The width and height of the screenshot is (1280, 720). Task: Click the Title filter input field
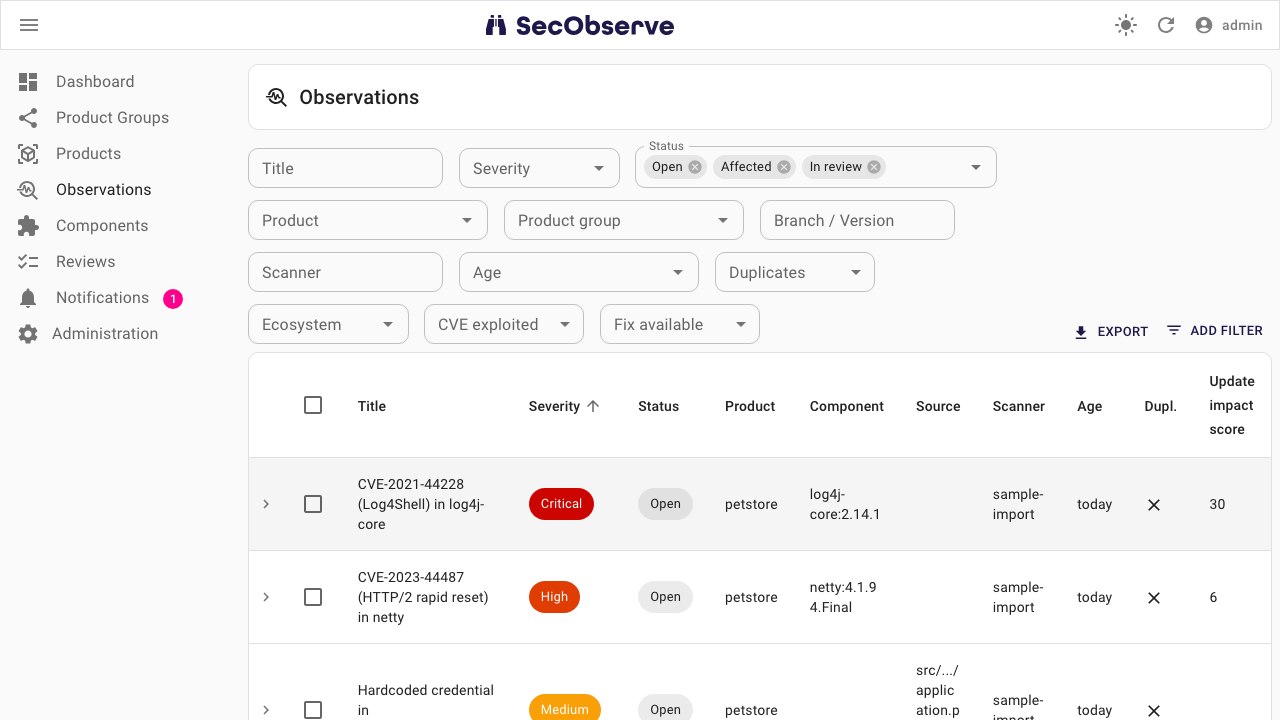345,168
